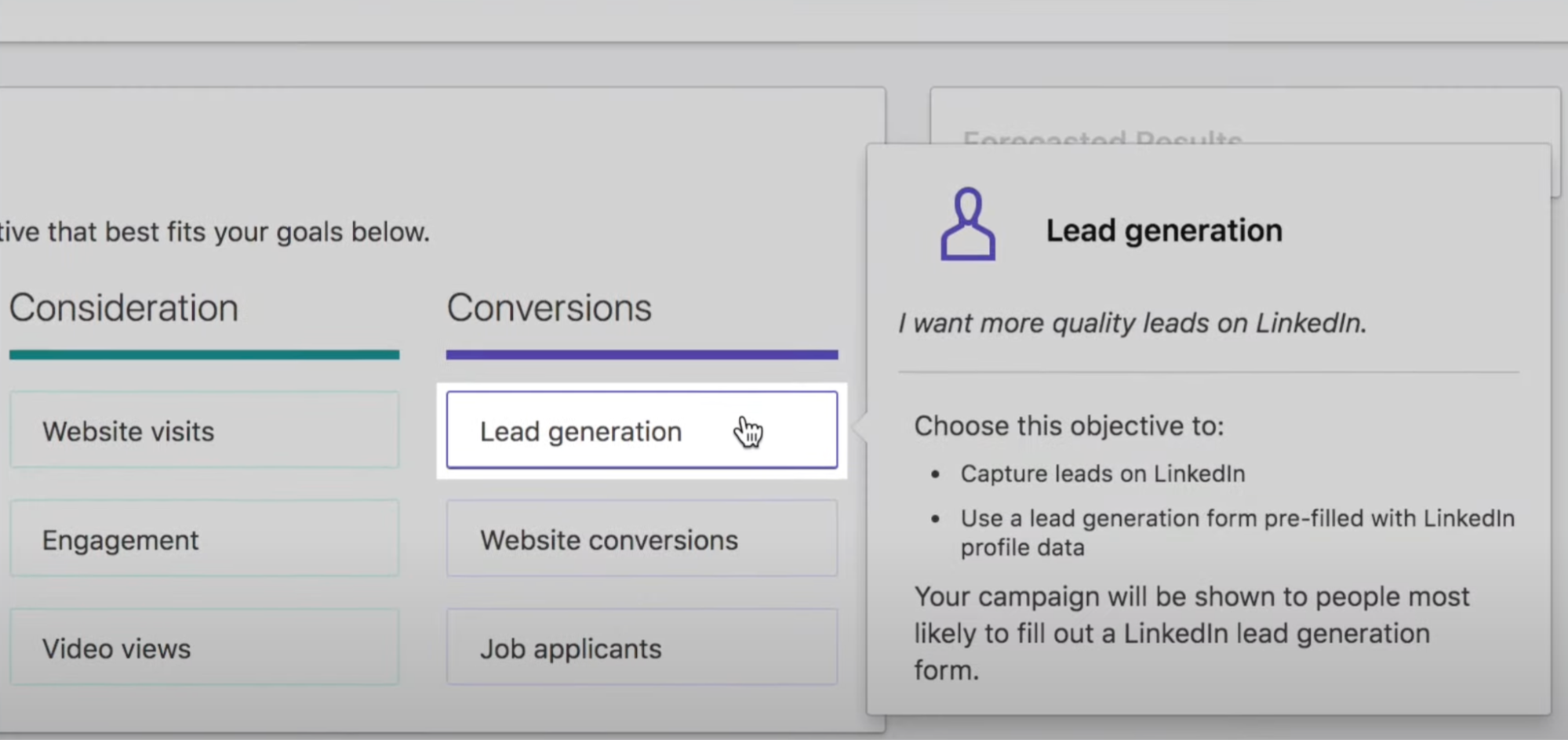Viewport: 1568px width, 740px height.
Task: Select the Website visits objective
Action: [x=204, y=430]
